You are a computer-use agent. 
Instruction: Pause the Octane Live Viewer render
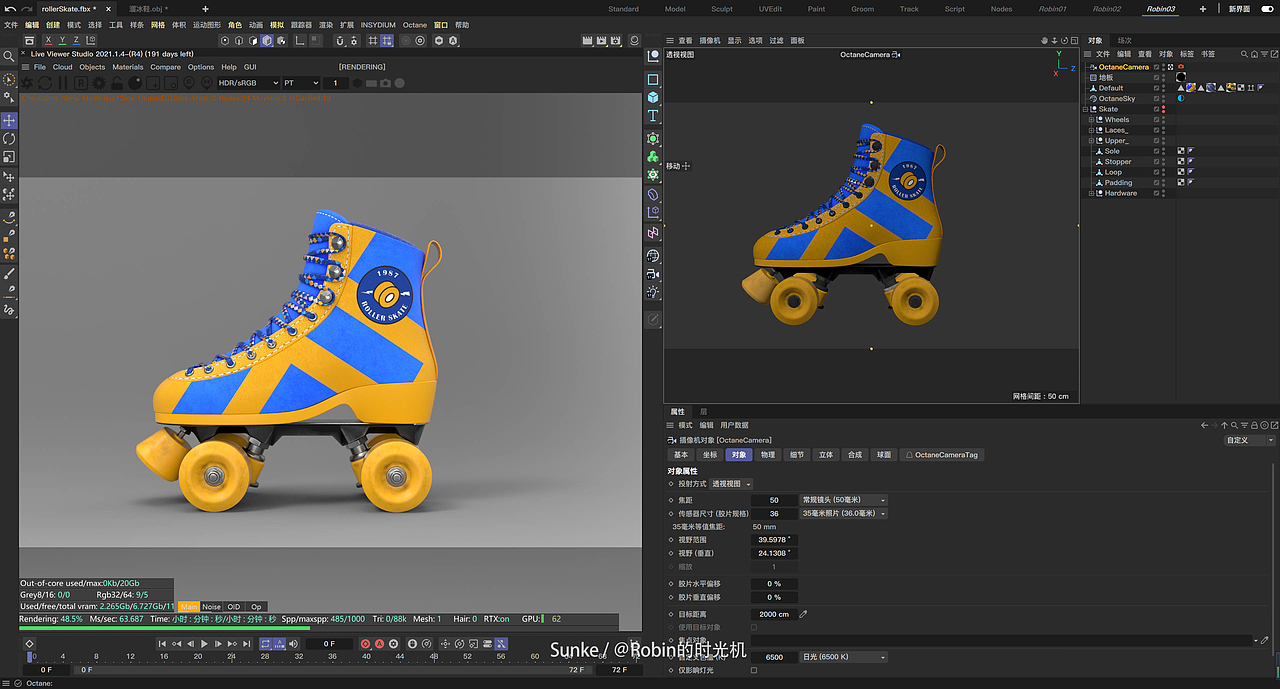(x=63, y=83)
